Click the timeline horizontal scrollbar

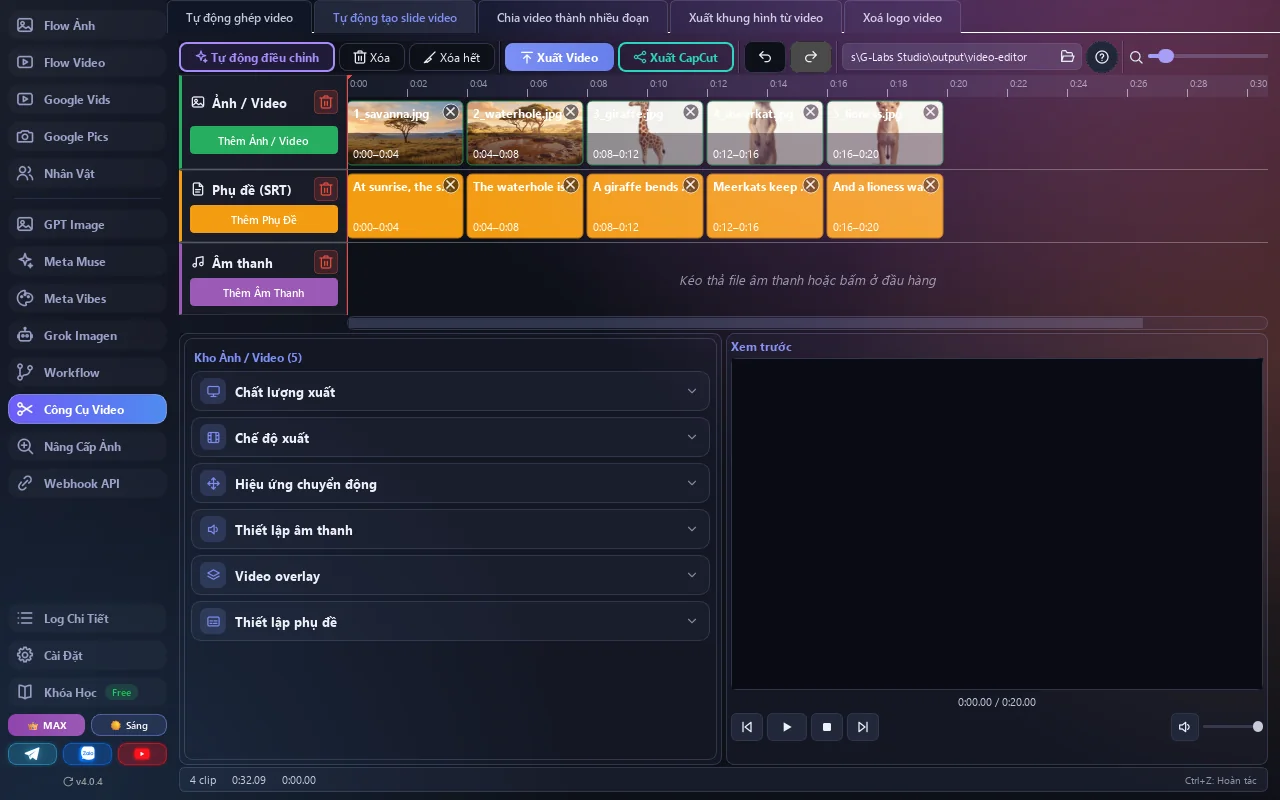pyautogui.click(x=745, y=323)
